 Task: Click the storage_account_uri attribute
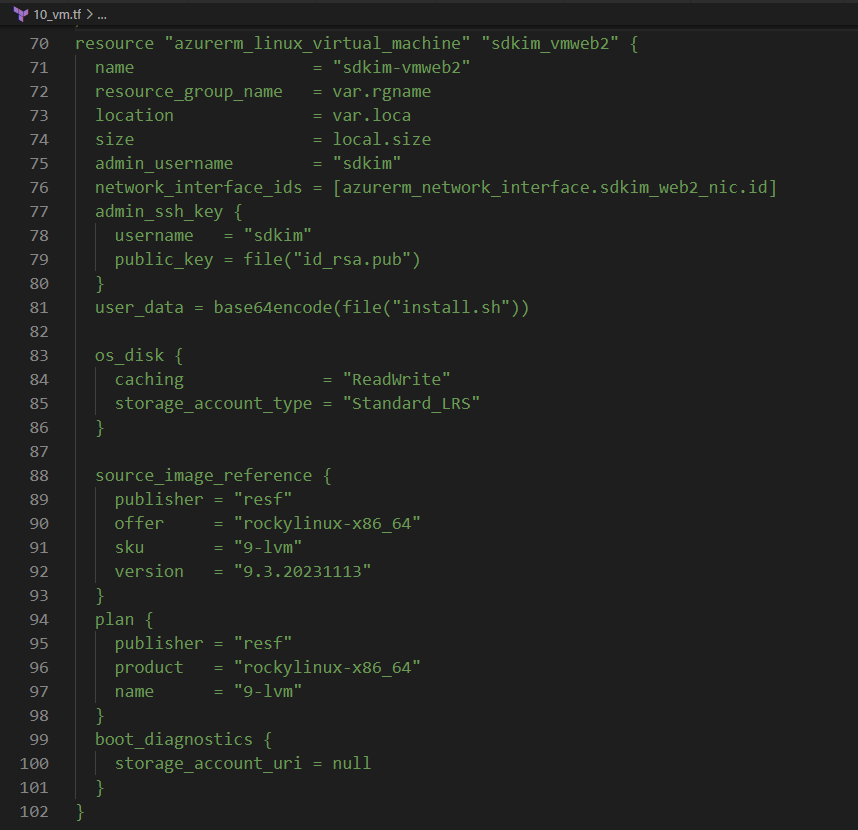pyautogui.click(x=208, y=764)
